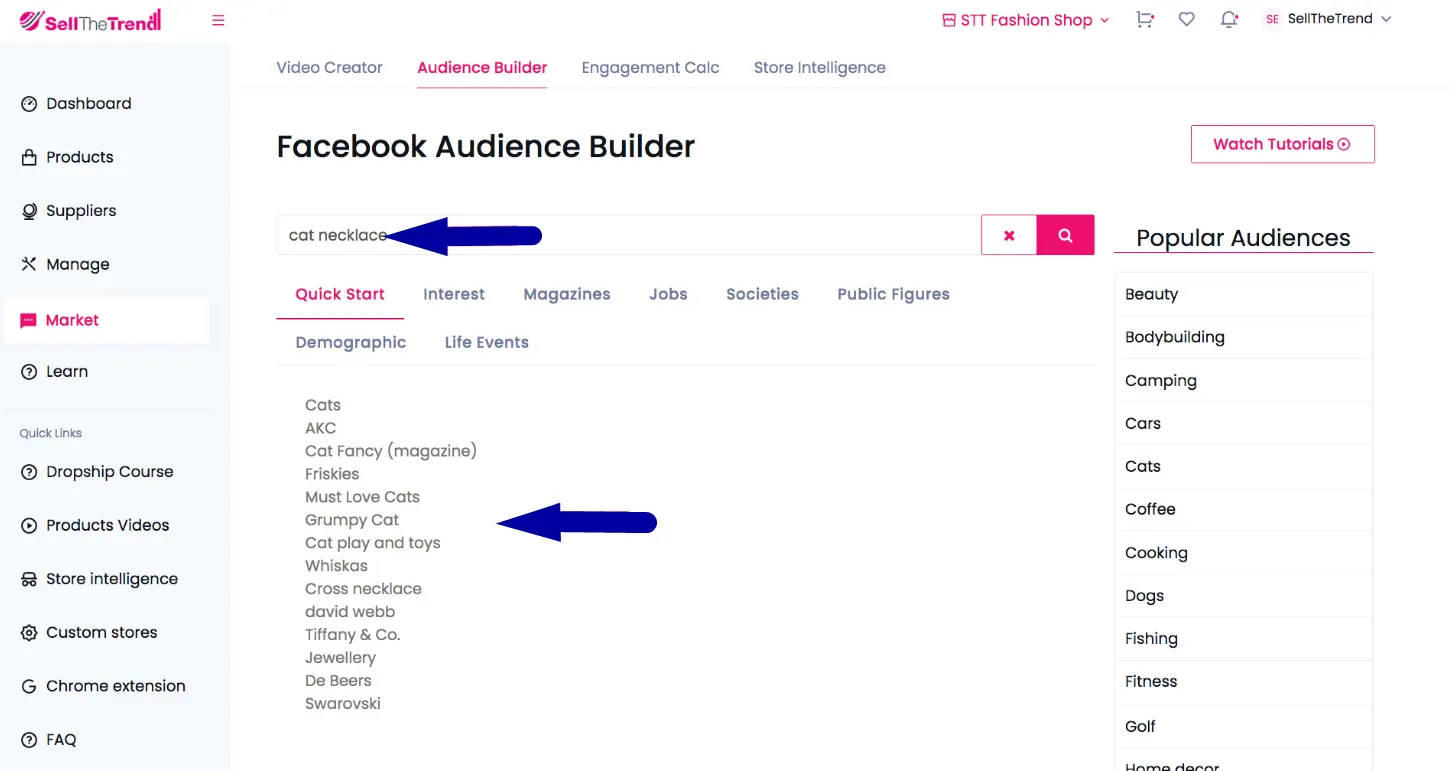Clear the search with the X button

click(1009, 235)
